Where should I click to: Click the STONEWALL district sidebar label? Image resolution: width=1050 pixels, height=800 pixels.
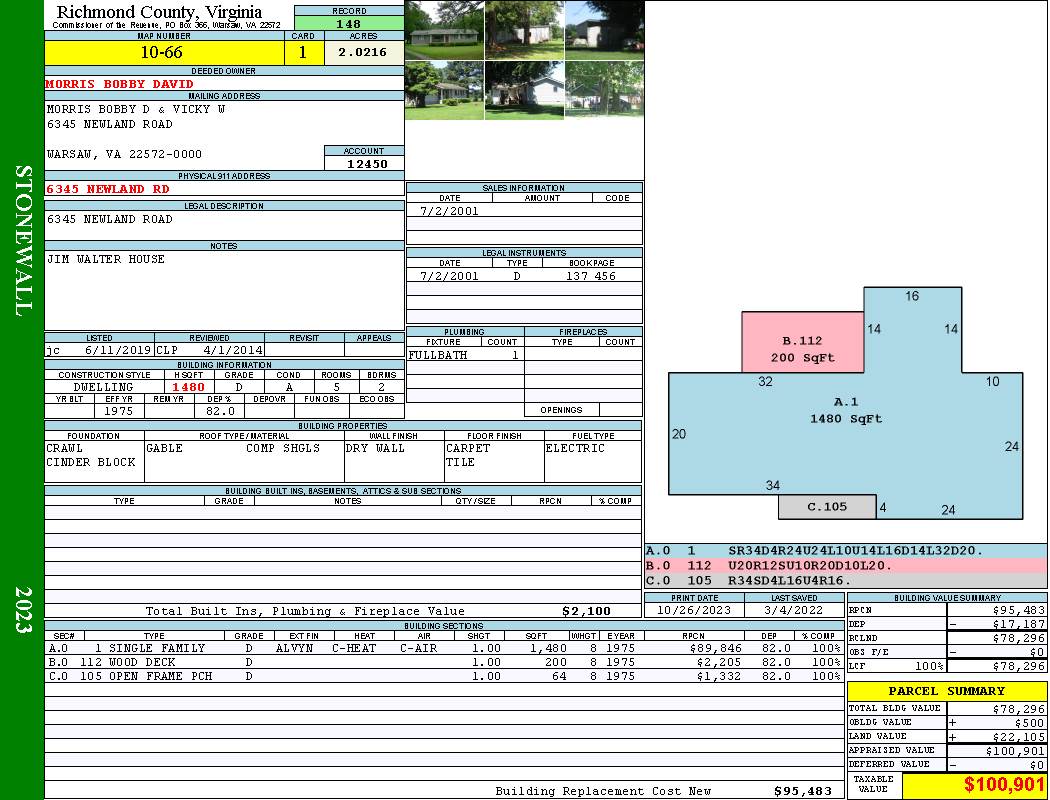pyautogui.click(x=23, y=241)
